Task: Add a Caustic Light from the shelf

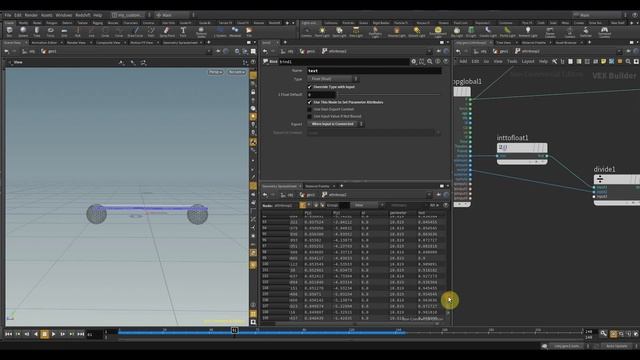Action: 488,32
